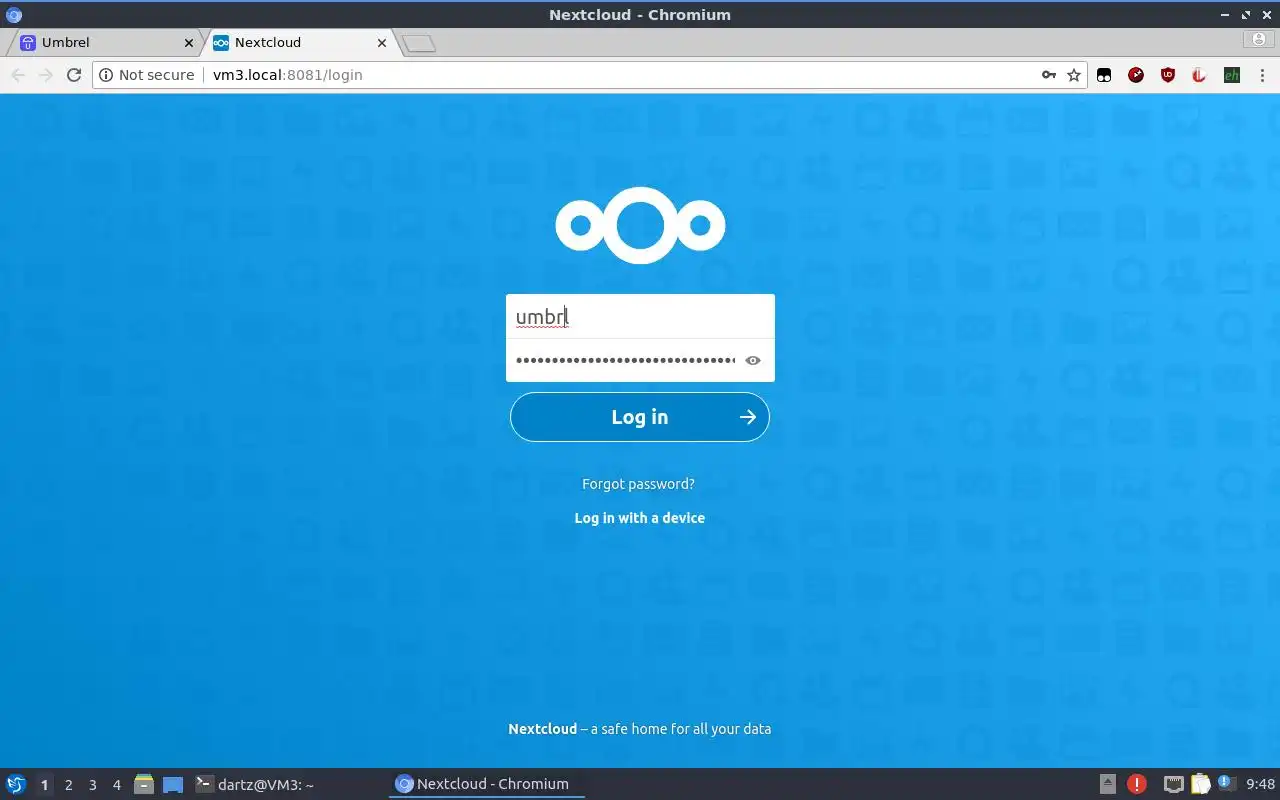Image resolution: width=1280 pixels, height=800 pixels.
Task: Open a new browser tab
Action: (419, 43)
